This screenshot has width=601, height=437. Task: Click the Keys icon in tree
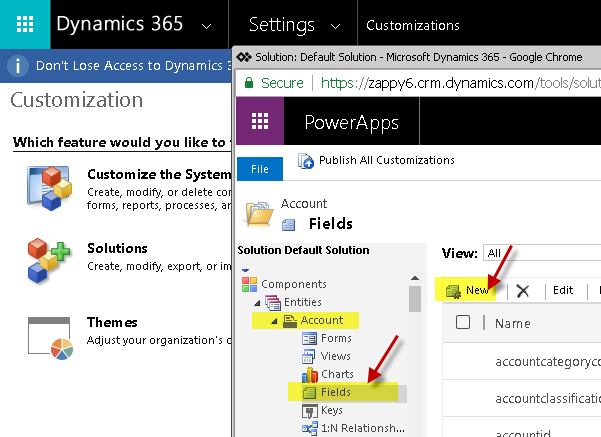(310, 411)
